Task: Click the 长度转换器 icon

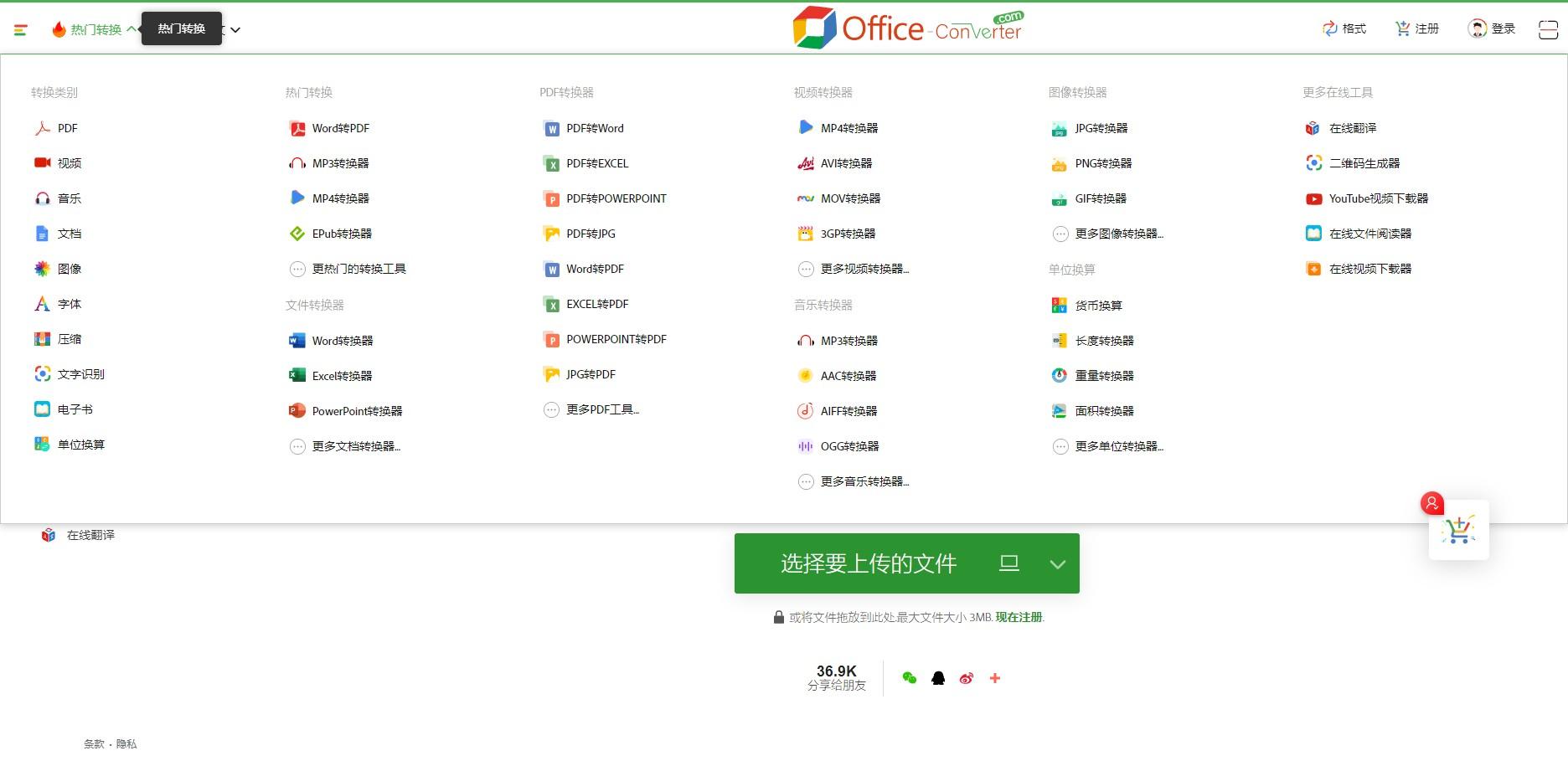Action: pyautogui.click(x=1060, y=341)
